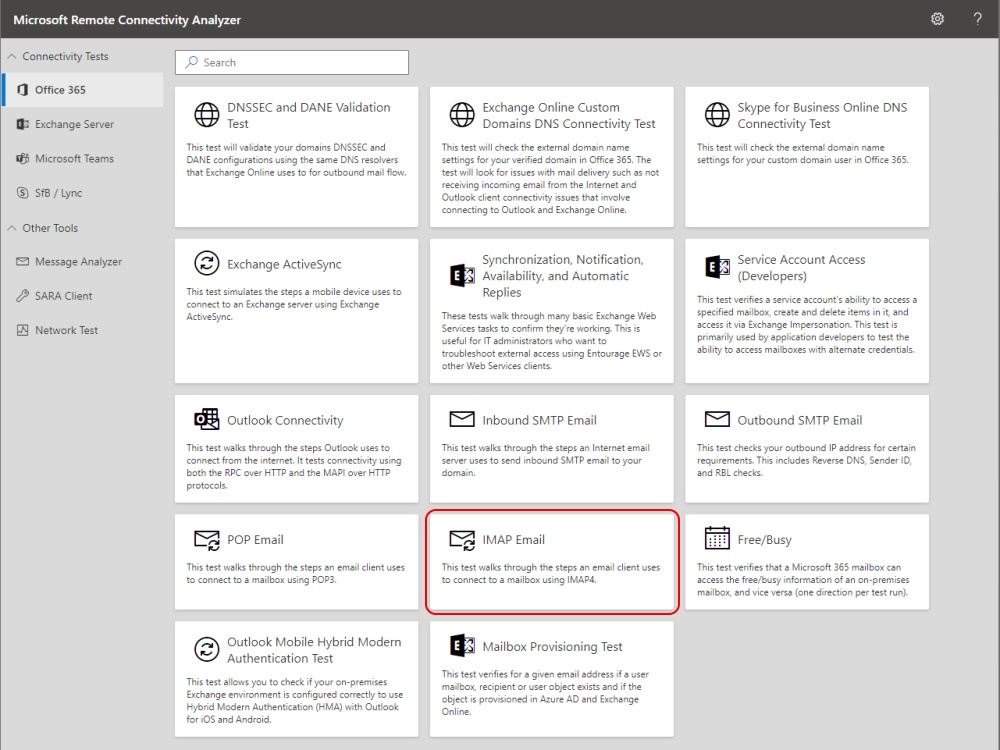The height and width of the screenshot is (750, 1000).
Task: Click the Free/Busy card description text
Action: pyautogui.click(x=803, y=580)
